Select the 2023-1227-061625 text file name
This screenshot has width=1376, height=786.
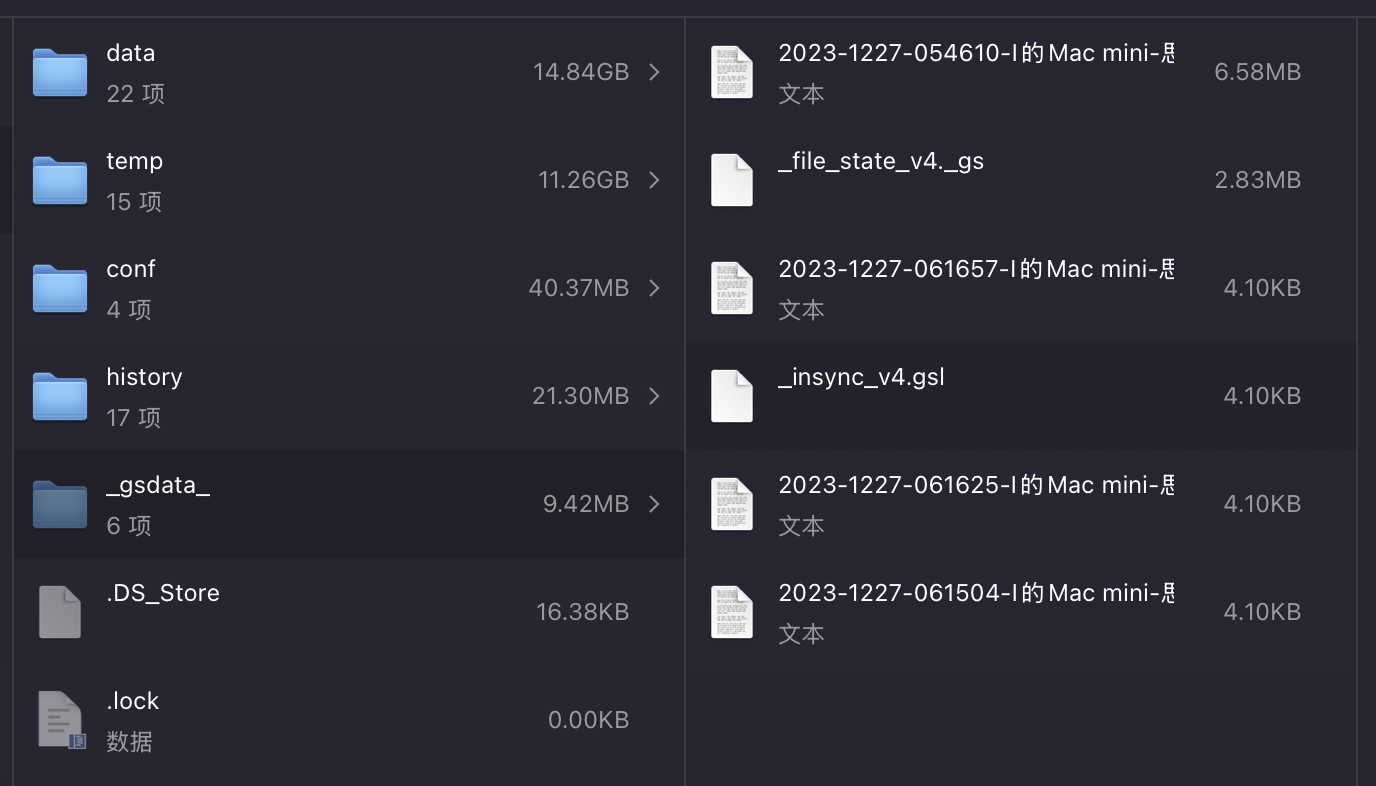[975, 485]
